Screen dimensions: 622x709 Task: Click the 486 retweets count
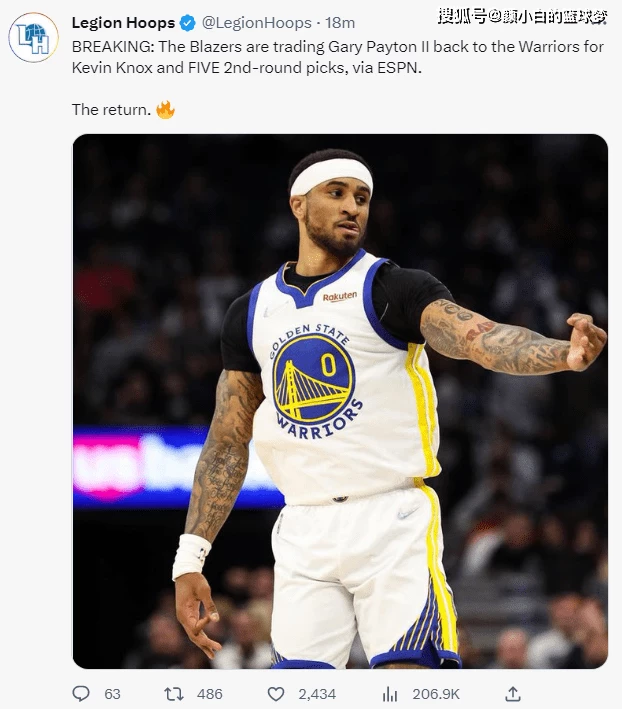click(210, 694)
